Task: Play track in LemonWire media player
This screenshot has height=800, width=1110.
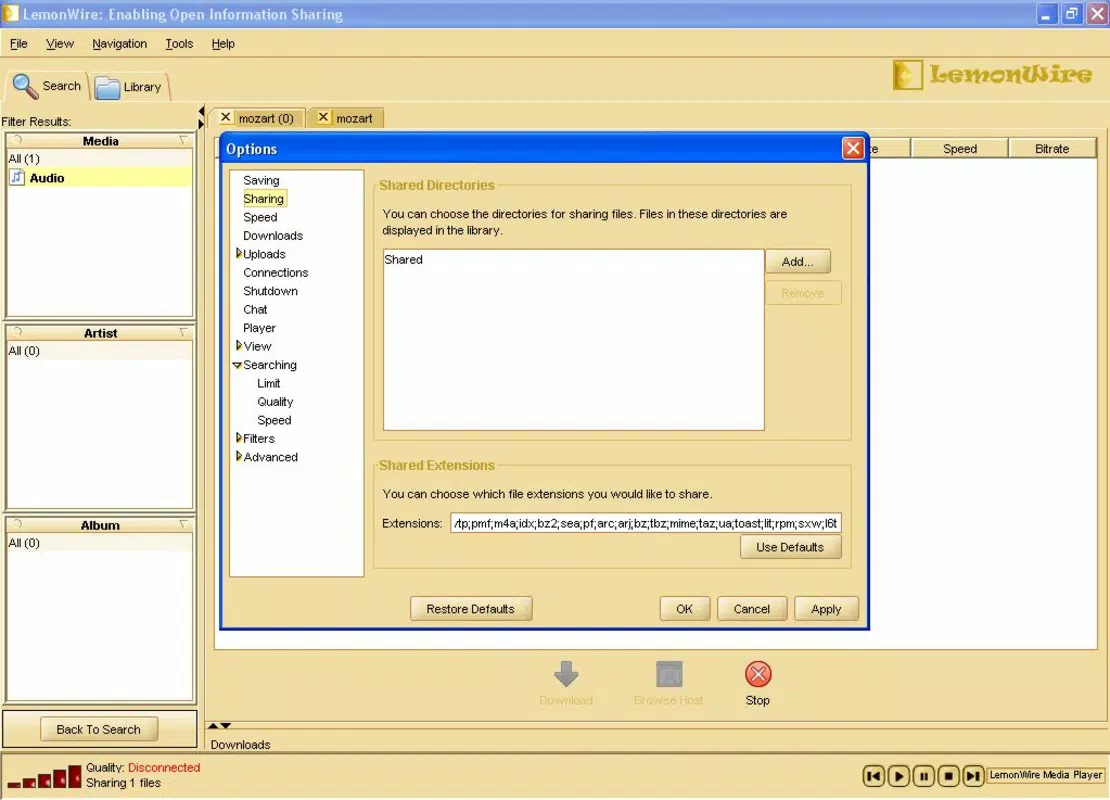Action: pos(898,776)
